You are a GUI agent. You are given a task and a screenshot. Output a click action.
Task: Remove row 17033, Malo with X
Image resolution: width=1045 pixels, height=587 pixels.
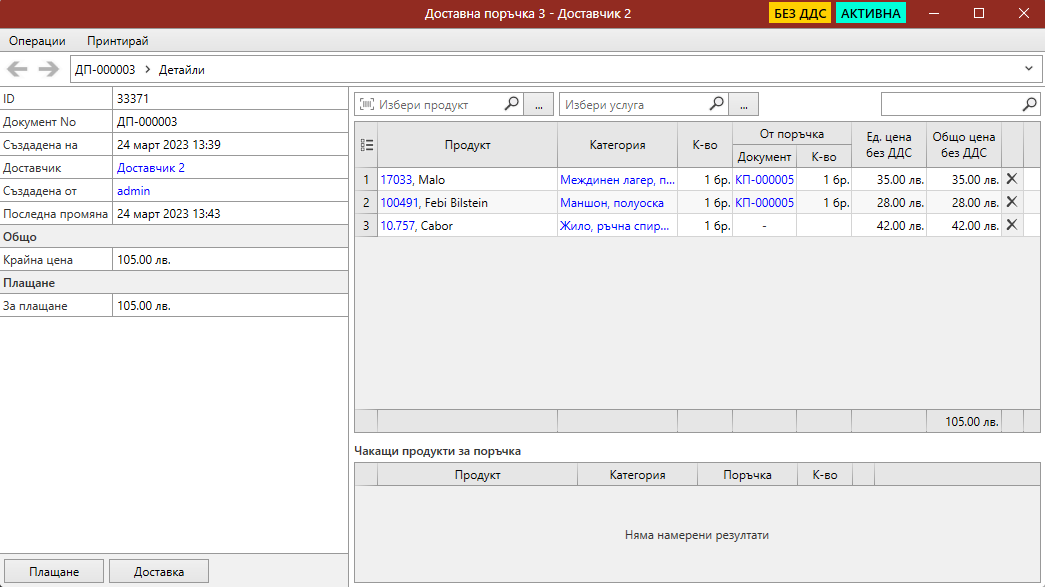(x=1012, y=179)
